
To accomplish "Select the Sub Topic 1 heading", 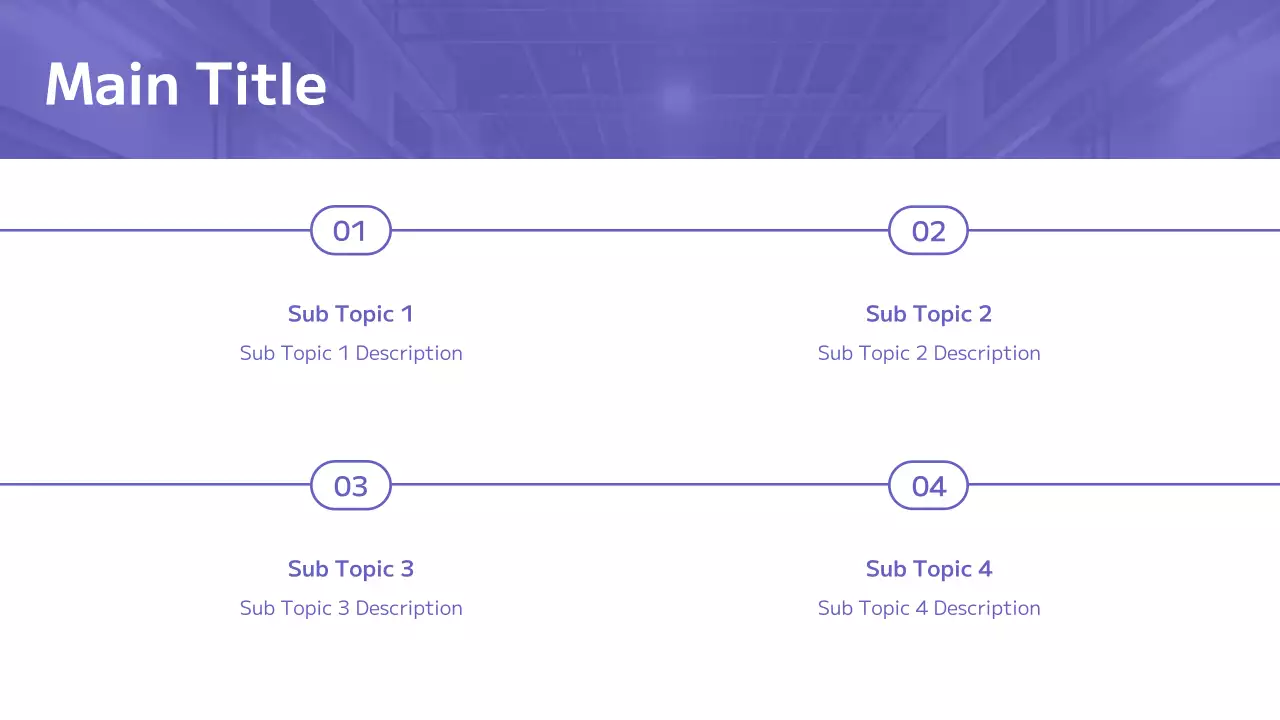I will point(350,314).
